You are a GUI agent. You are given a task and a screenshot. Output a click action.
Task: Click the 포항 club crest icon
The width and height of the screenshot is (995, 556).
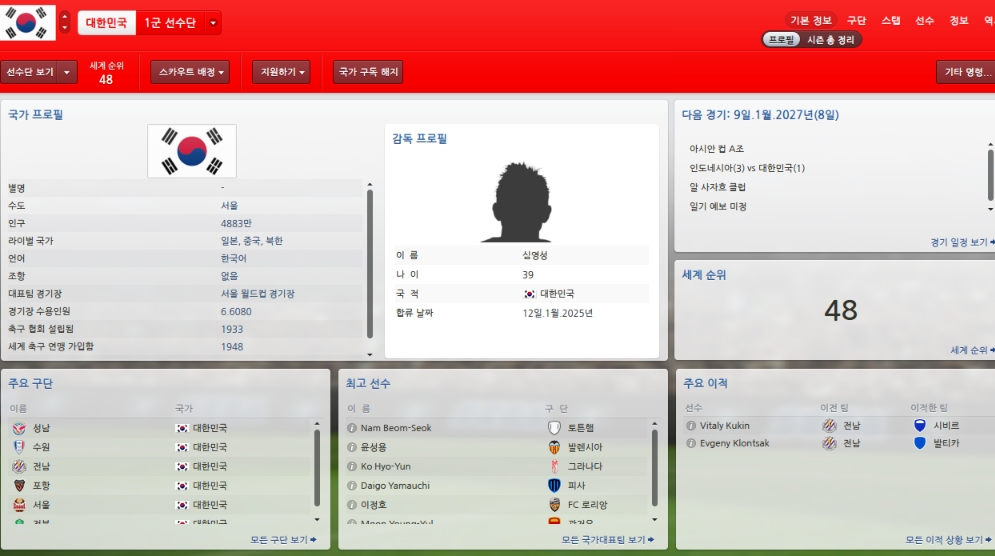tap(19, 486)
